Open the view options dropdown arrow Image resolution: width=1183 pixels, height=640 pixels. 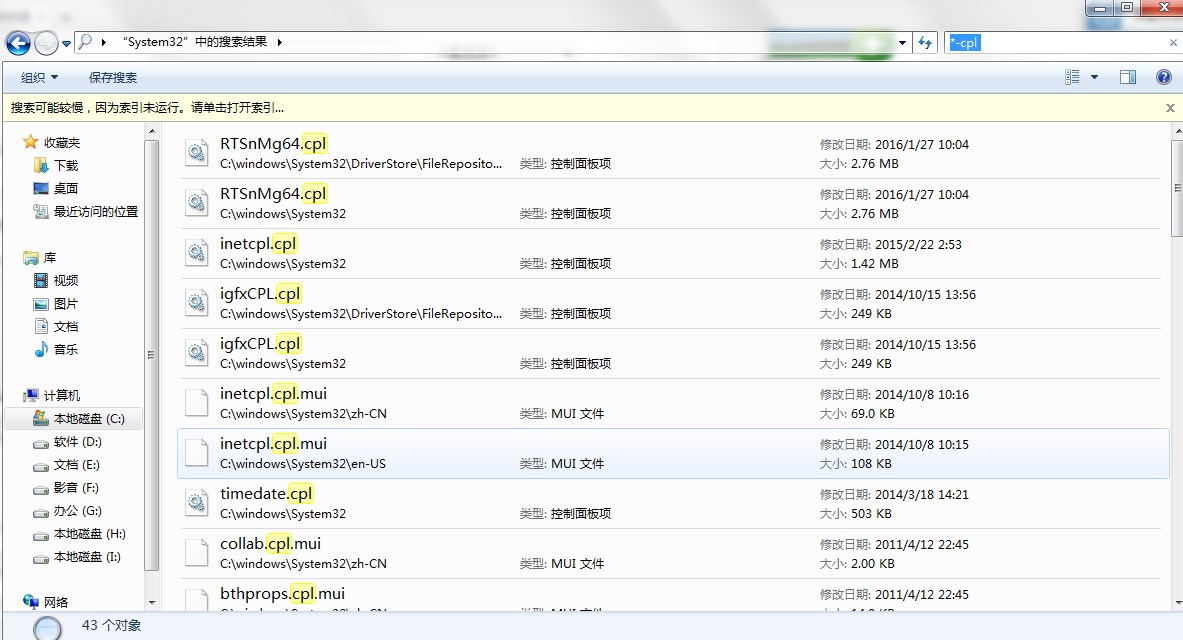pyautogui.click(x=1094, y=77)
